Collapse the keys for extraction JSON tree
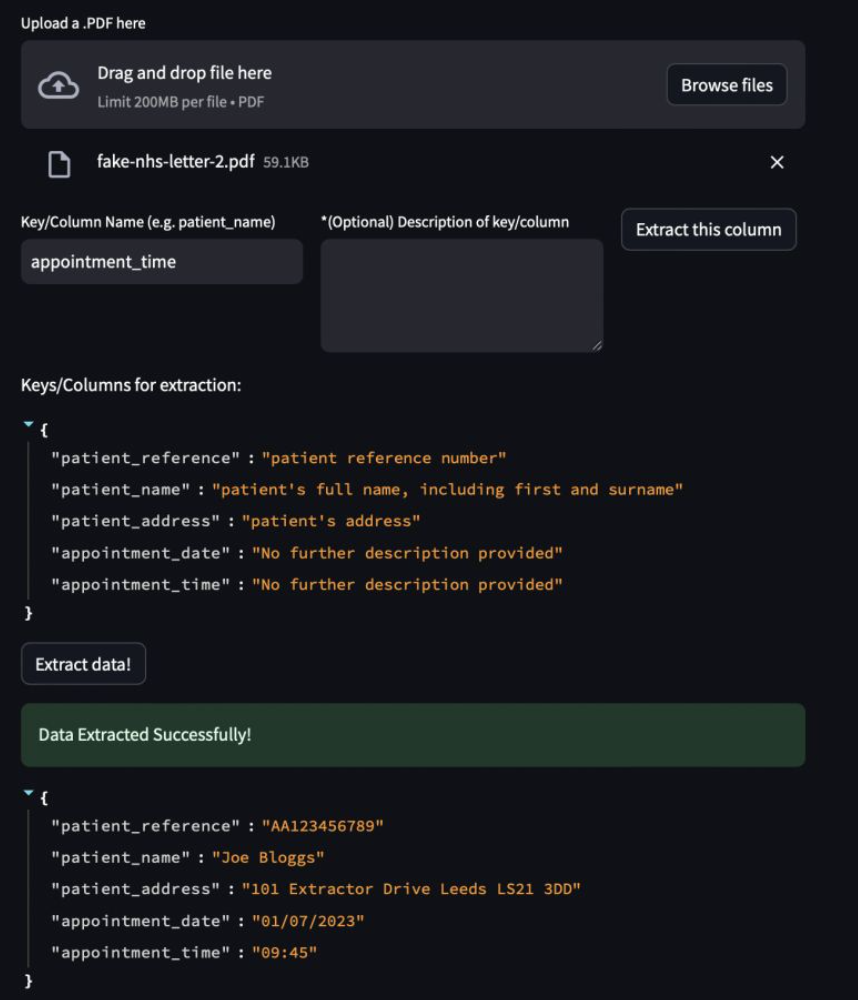The width and height of the screenshot is (858, 1000). 28,426
